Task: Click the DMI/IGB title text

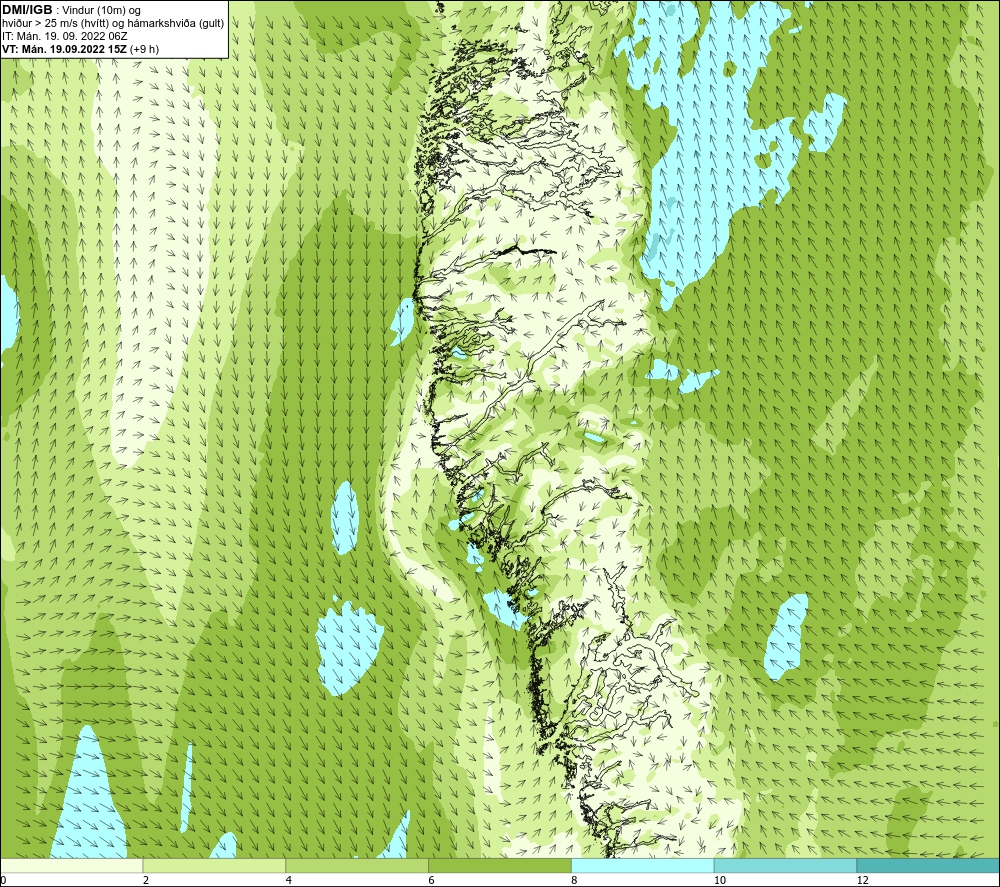Action: tap(27, 10)
